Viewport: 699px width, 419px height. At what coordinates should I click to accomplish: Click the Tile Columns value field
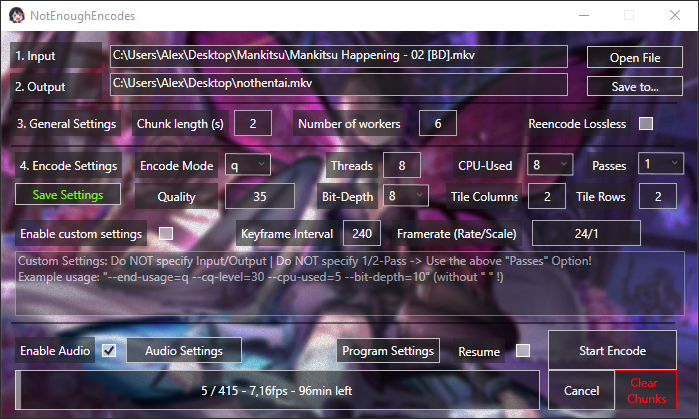click(547, 196)
